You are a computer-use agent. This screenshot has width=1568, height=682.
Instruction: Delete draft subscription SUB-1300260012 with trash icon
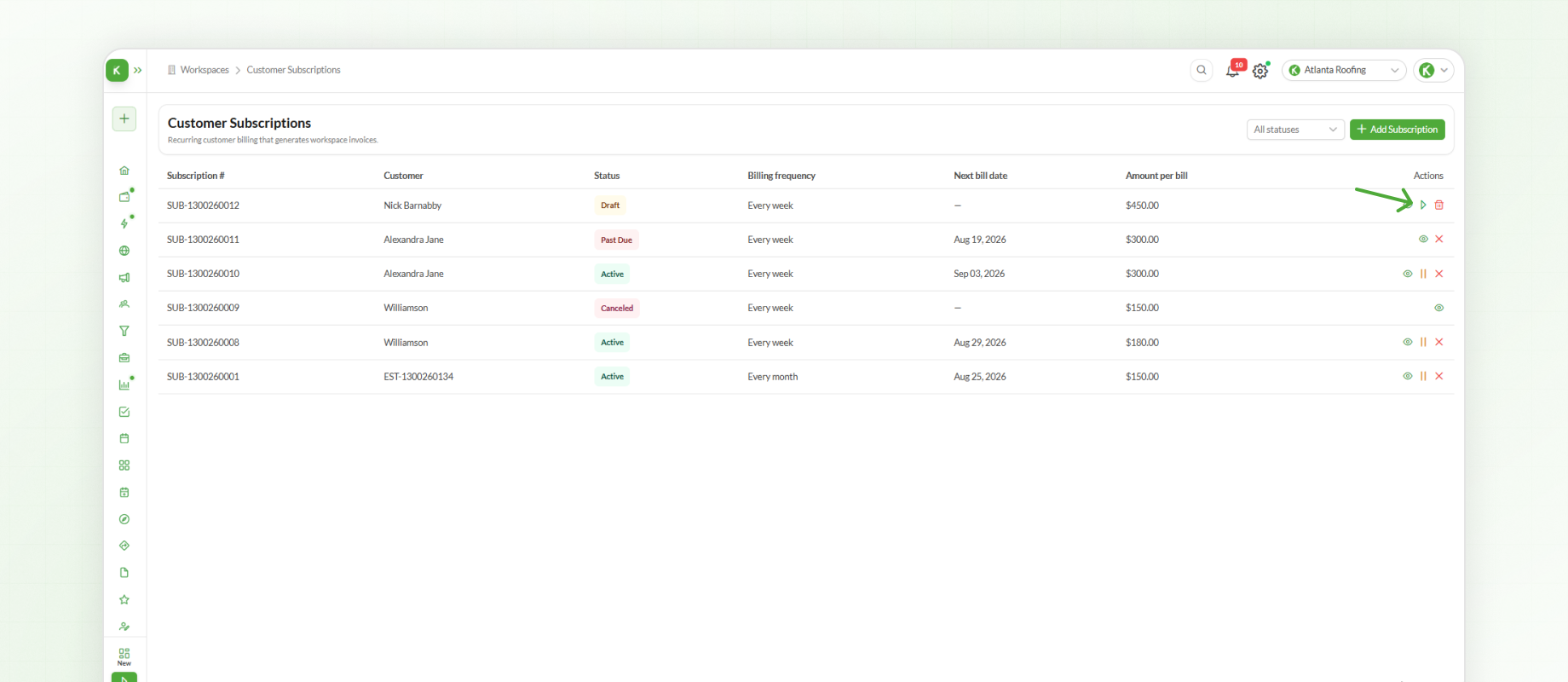click(1439, 205)
